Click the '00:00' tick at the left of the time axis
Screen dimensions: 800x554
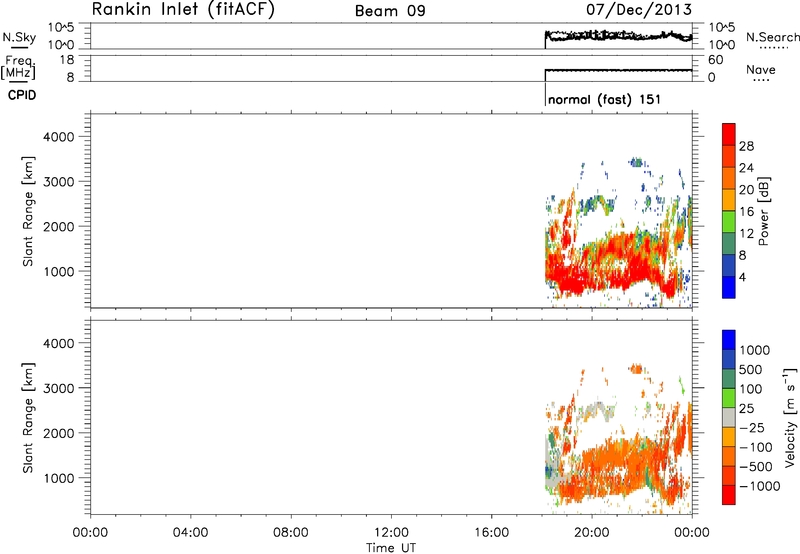click(90, 533)
